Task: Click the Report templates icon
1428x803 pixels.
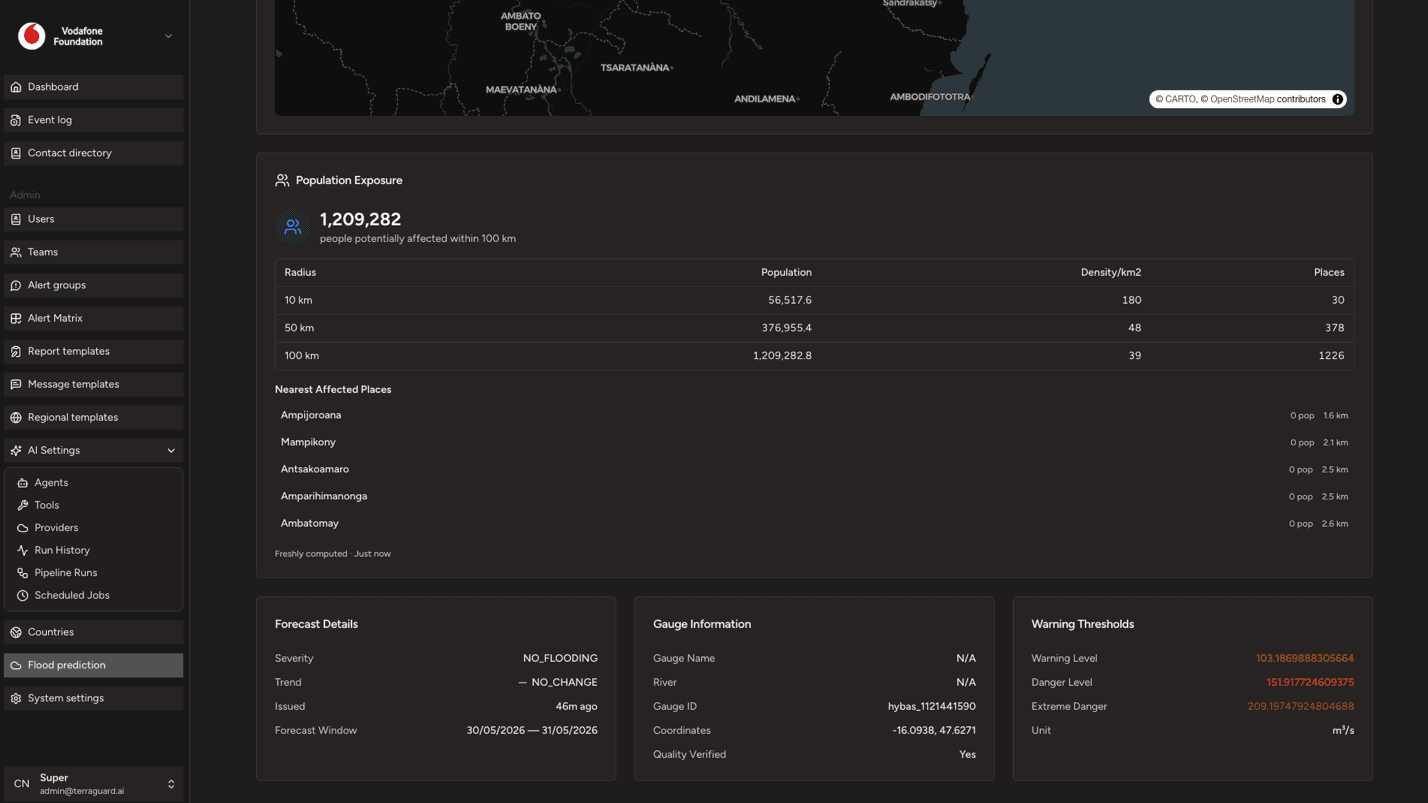Action: click(16, 351)
